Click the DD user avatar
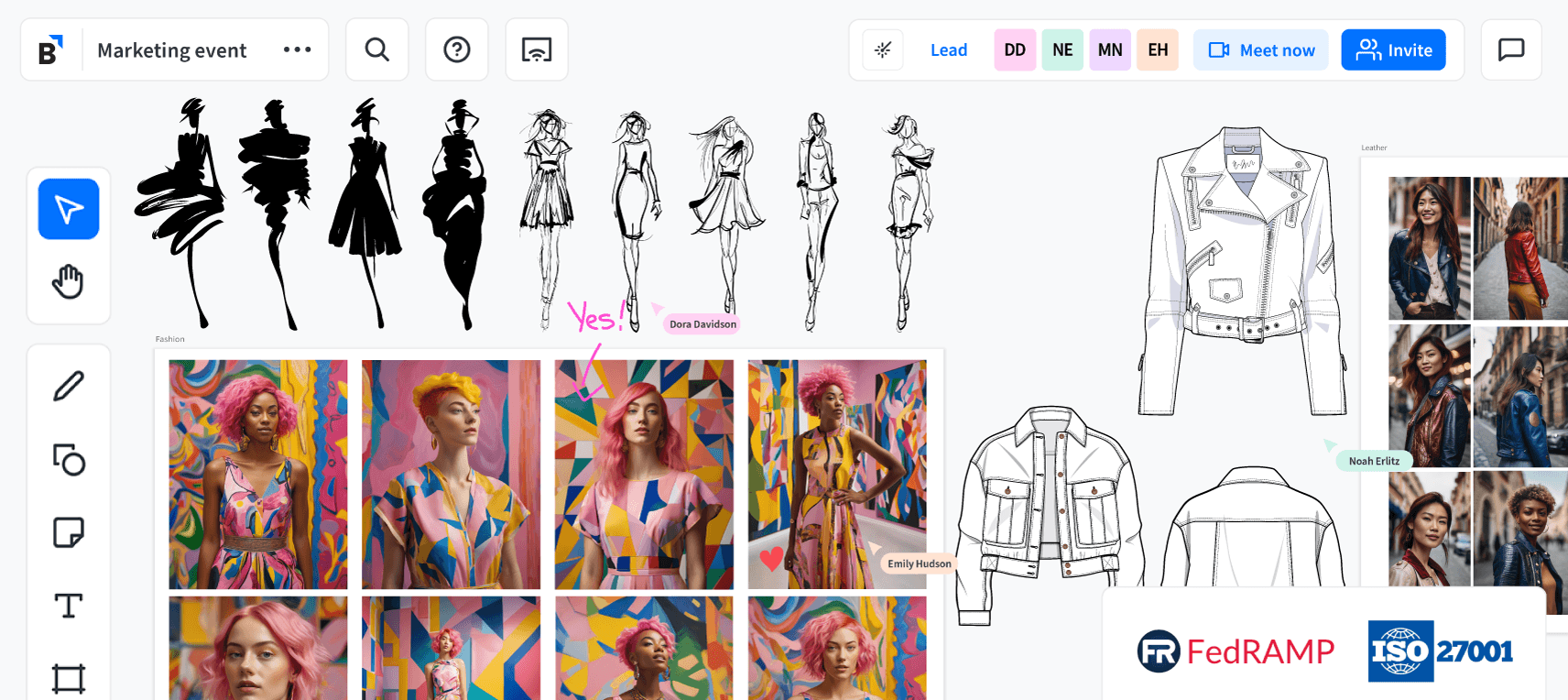1568x700 pixels. click(x=1015, y=49)
